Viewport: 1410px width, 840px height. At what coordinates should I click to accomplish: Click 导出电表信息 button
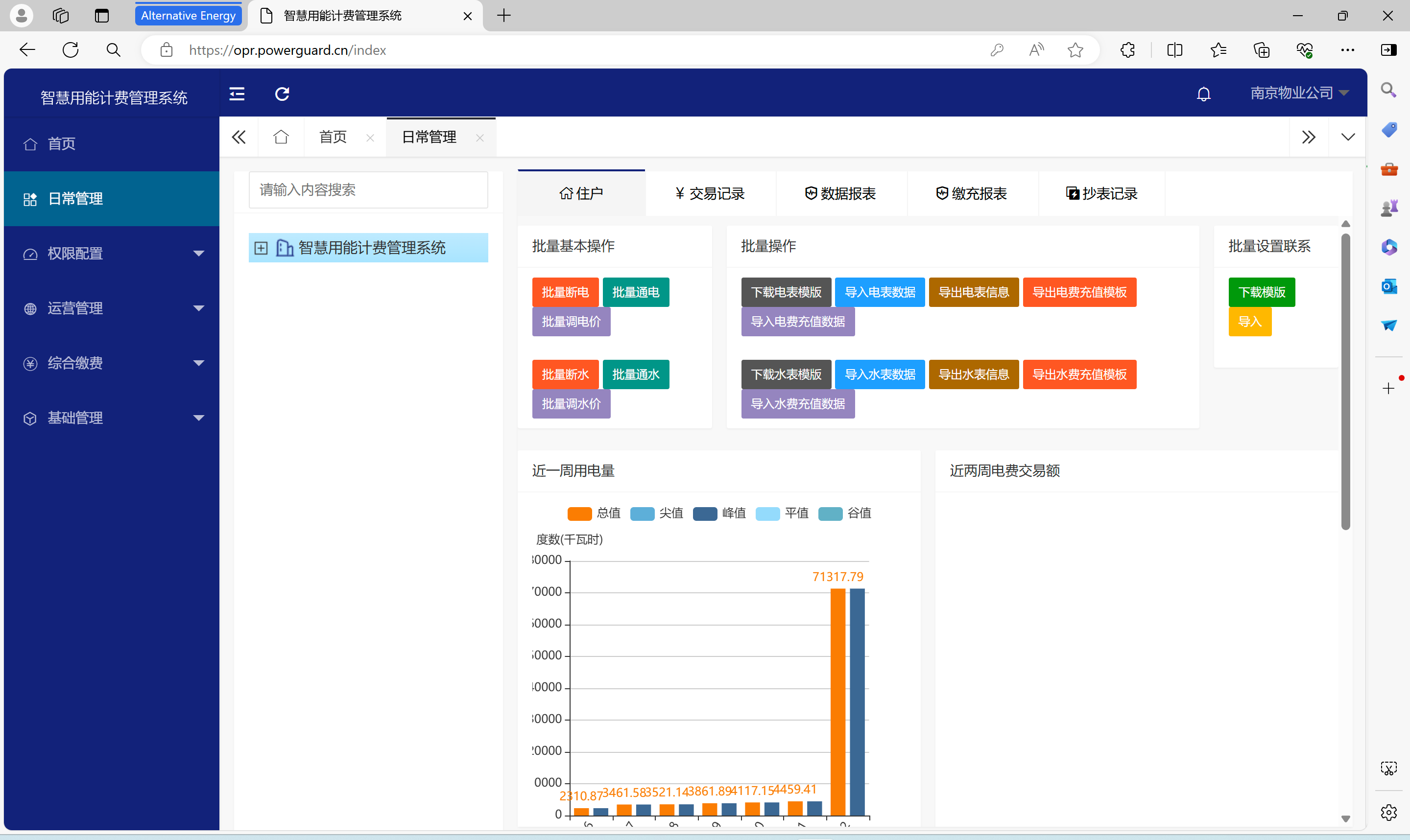click(974, 292)
